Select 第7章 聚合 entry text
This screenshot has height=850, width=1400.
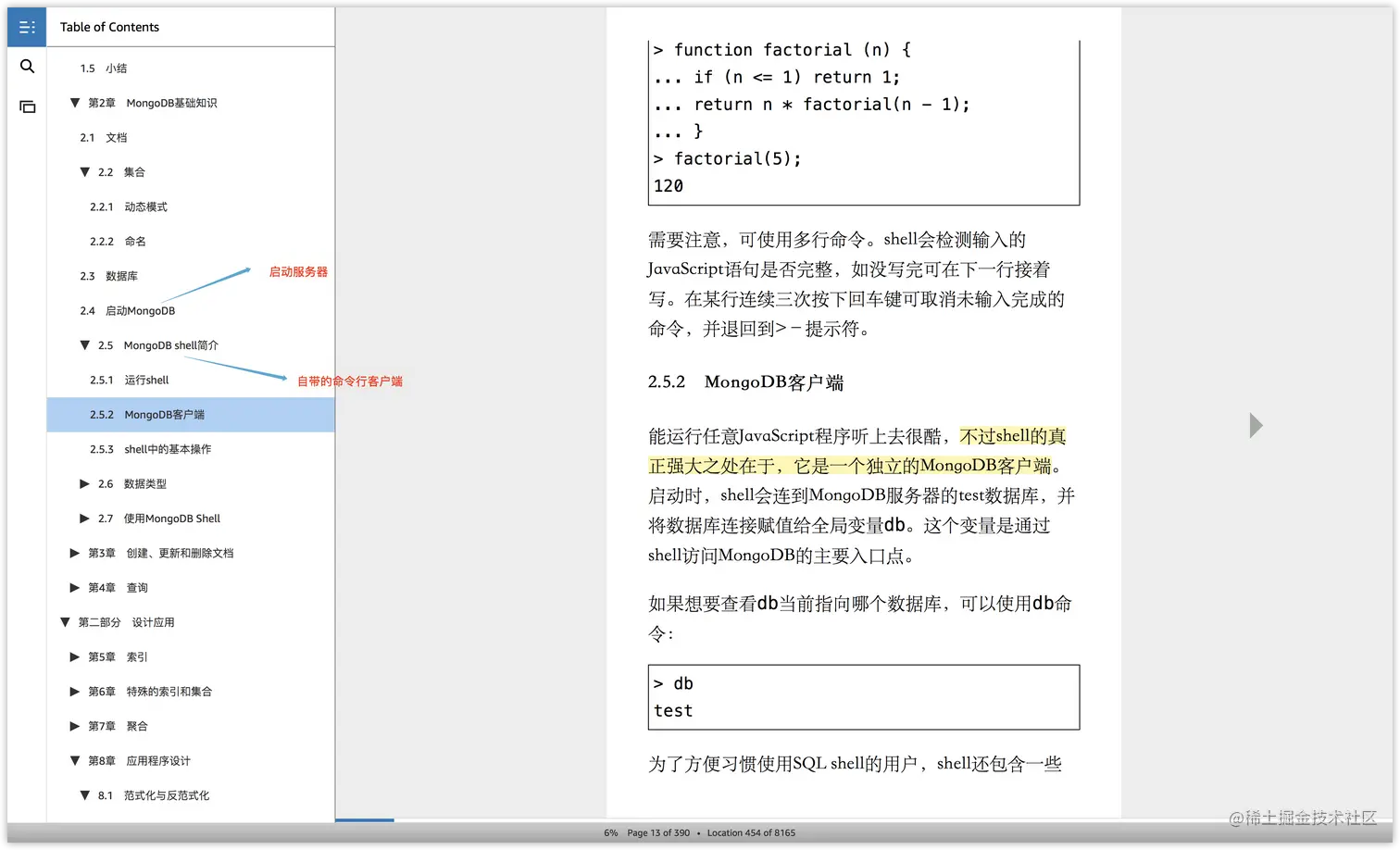coord(118,726)
